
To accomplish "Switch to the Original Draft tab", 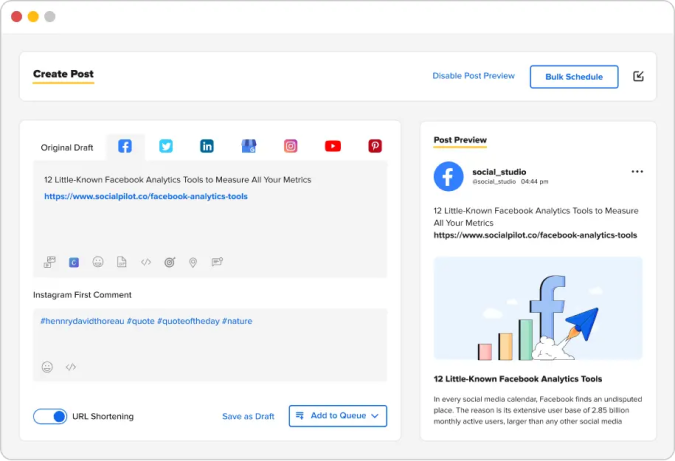I will pos(67,148).
